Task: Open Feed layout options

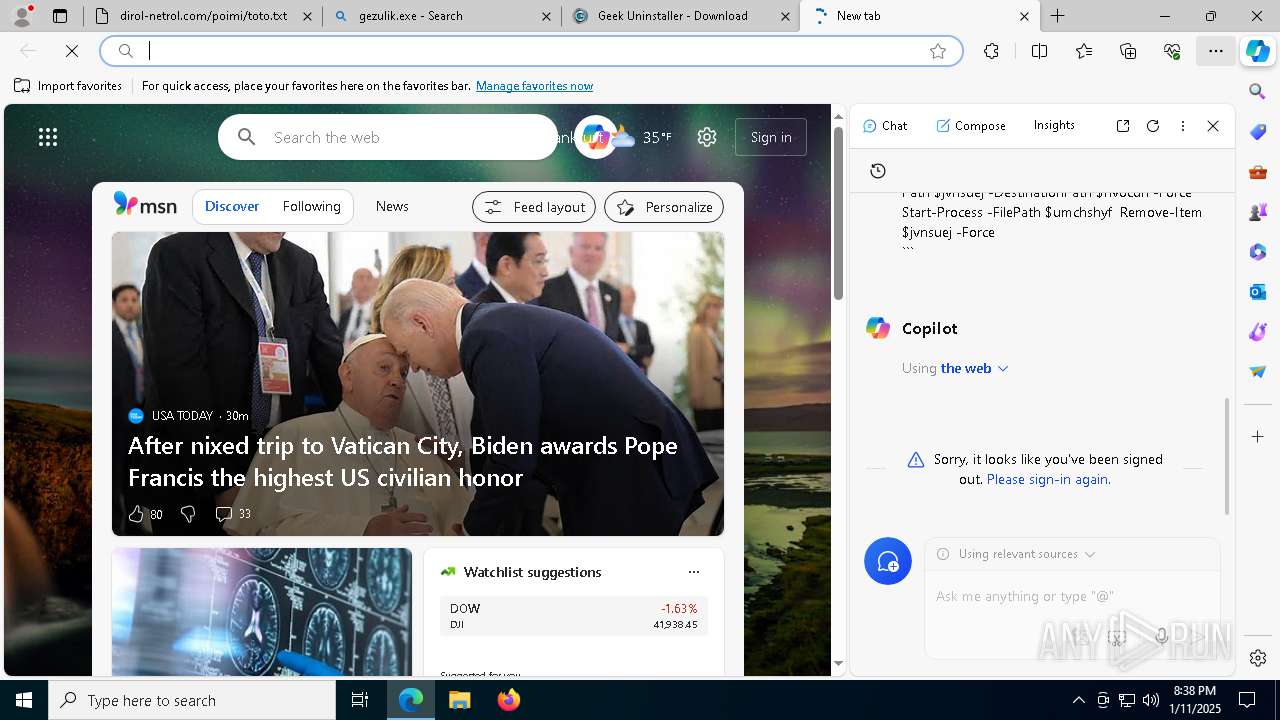Action: (534, 207)
